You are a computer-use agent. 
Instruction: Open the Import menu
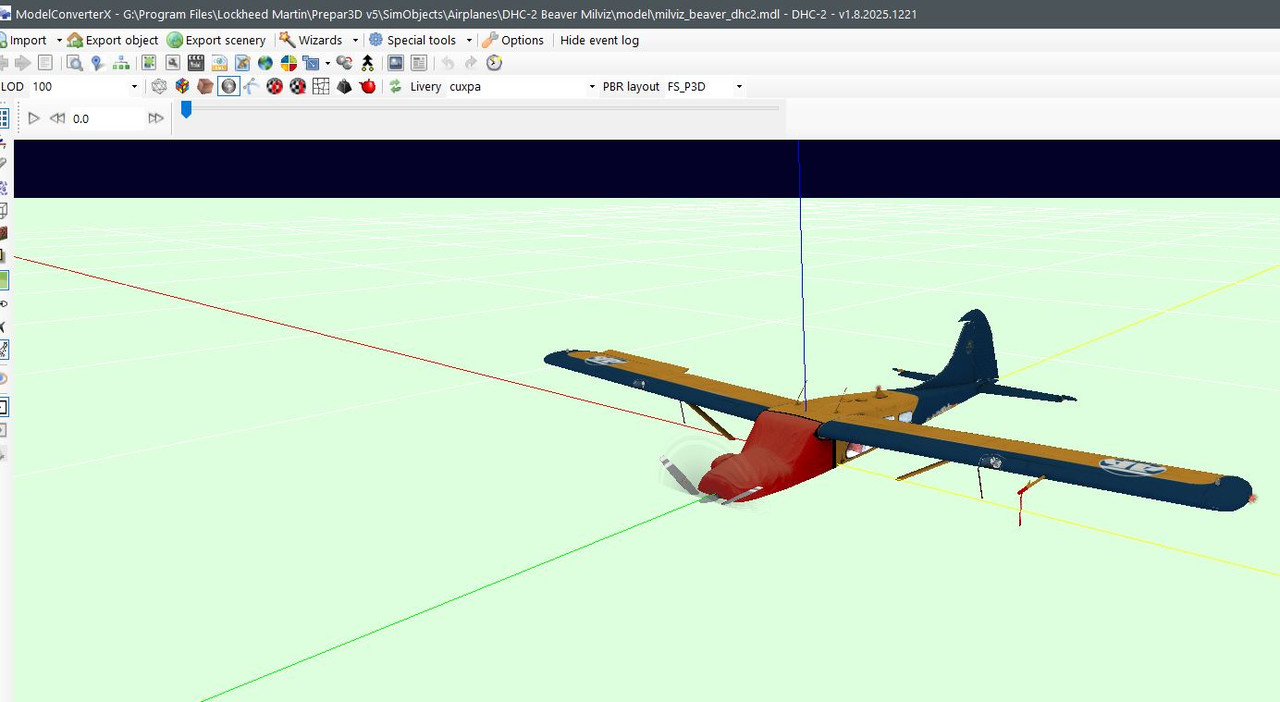(24, 40)
